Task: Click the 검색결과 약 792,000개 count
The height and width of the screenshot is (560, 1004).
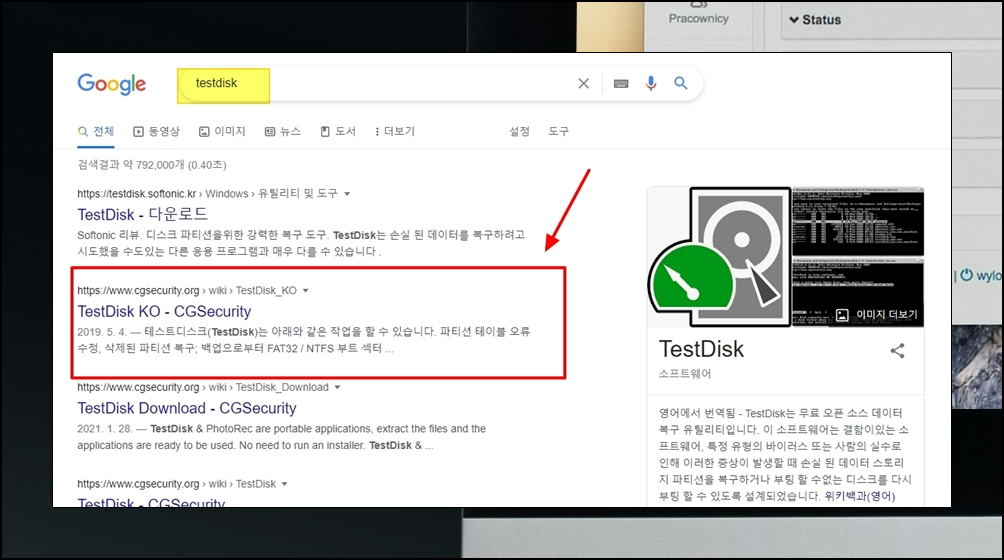Action: (152, 165)
